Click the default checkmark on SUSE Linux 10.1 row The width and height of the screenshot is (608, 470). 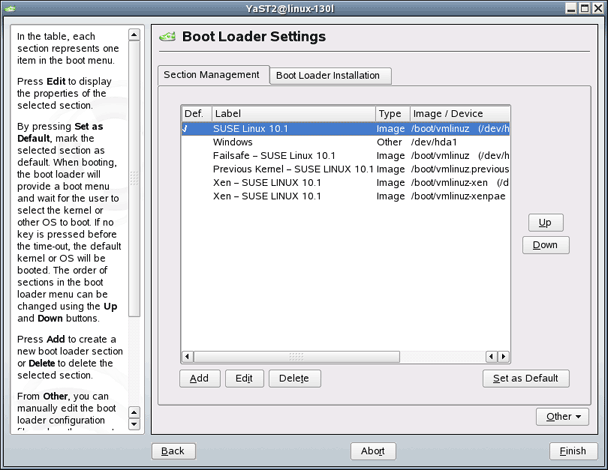pos(185,128)
